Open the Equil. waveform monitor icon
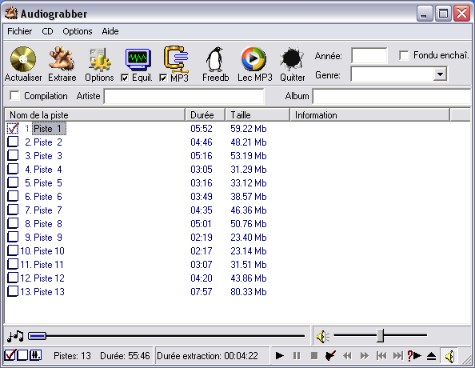This screenshot has height=368, width=475. 138,59
